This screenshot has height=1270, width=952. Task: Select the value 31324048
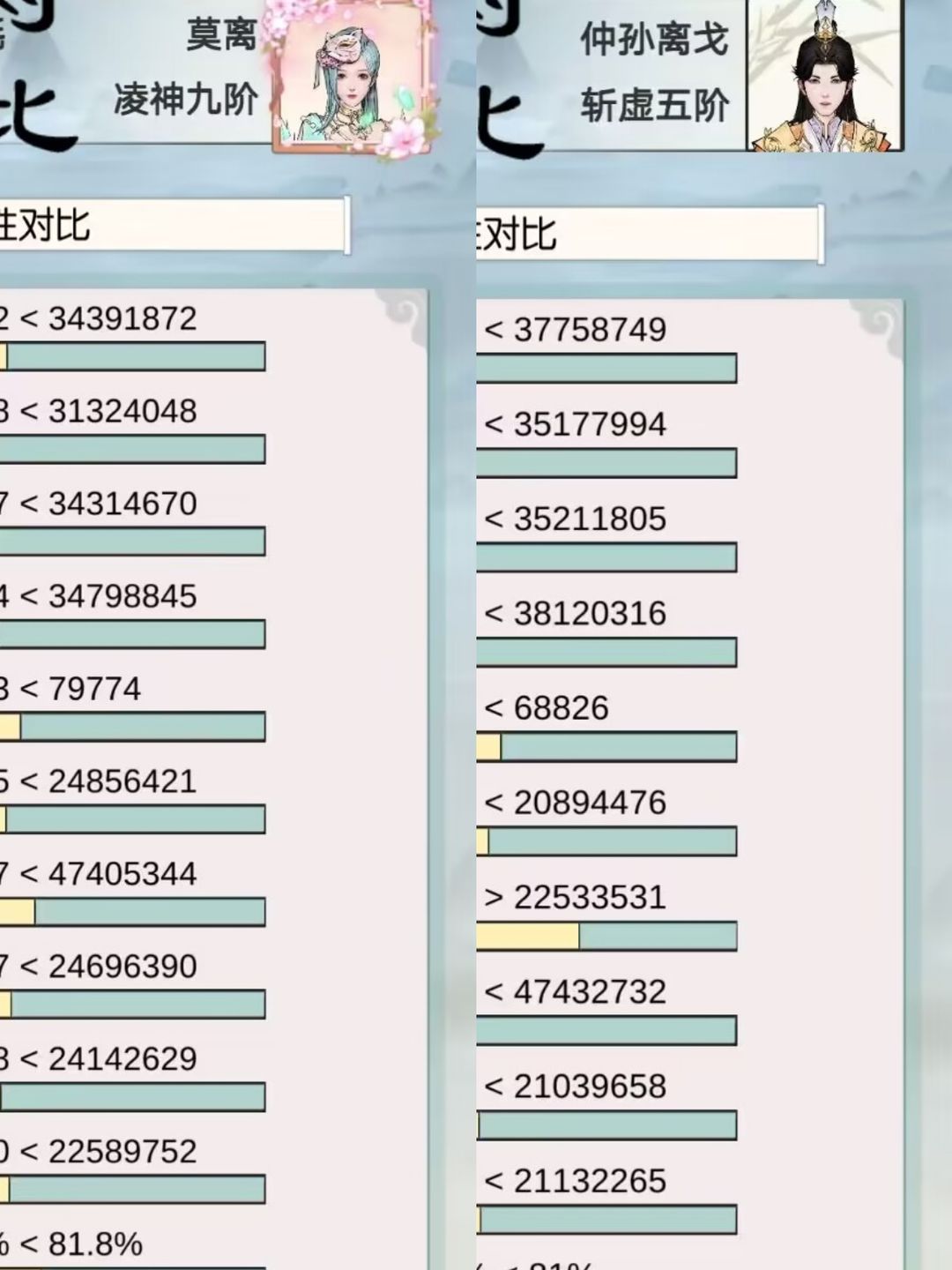pyautogui.click(x=123, y=411)
